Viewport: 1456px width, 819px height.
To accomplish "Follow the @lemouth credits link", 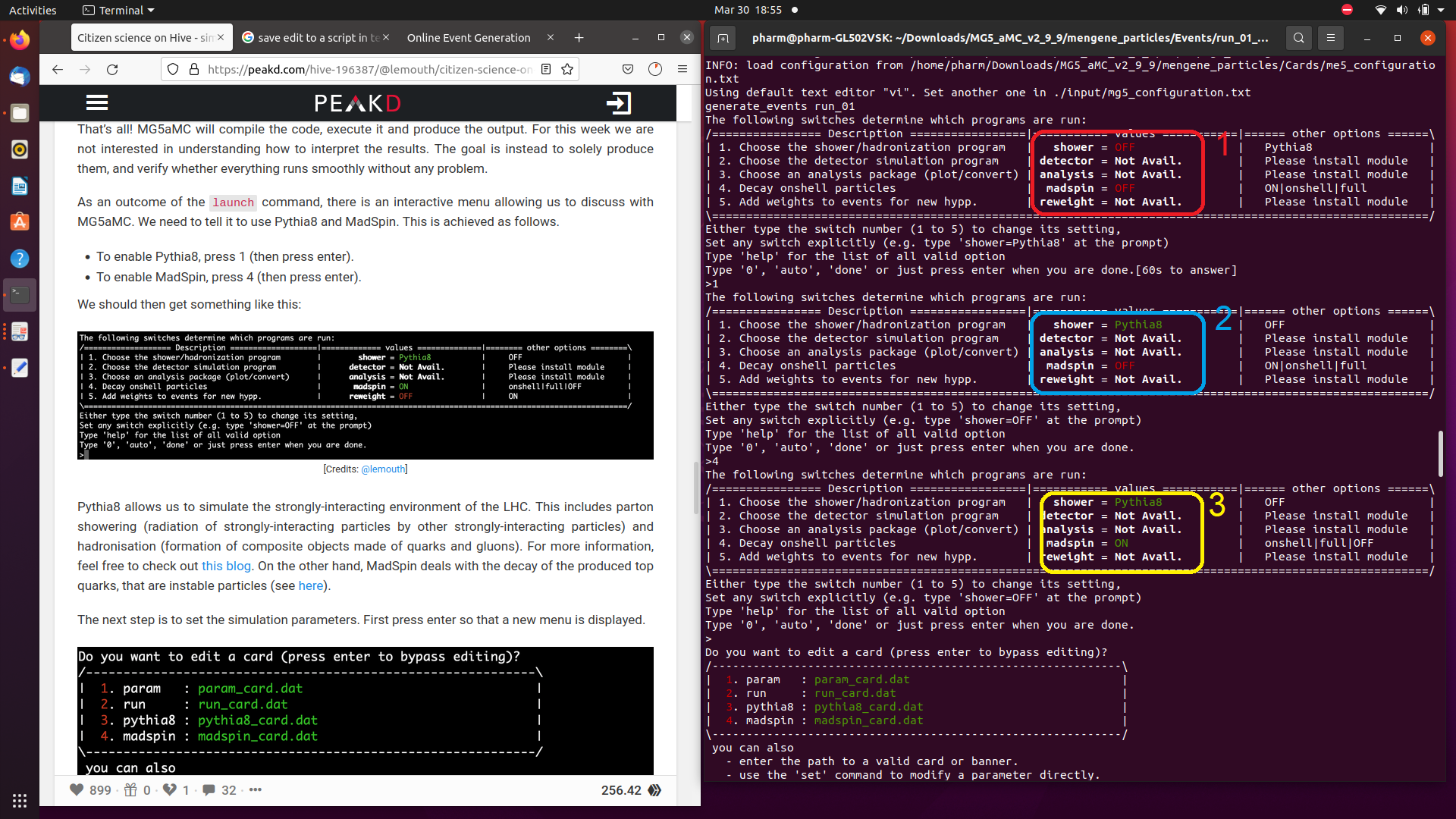I will [384, 469].
